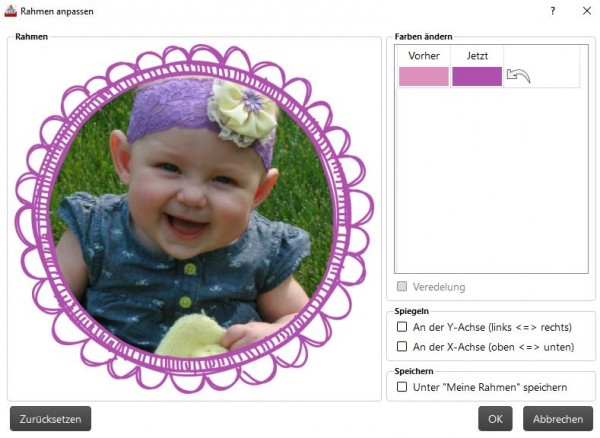Toggle the Veredelung checkbox

coord(402,286)
